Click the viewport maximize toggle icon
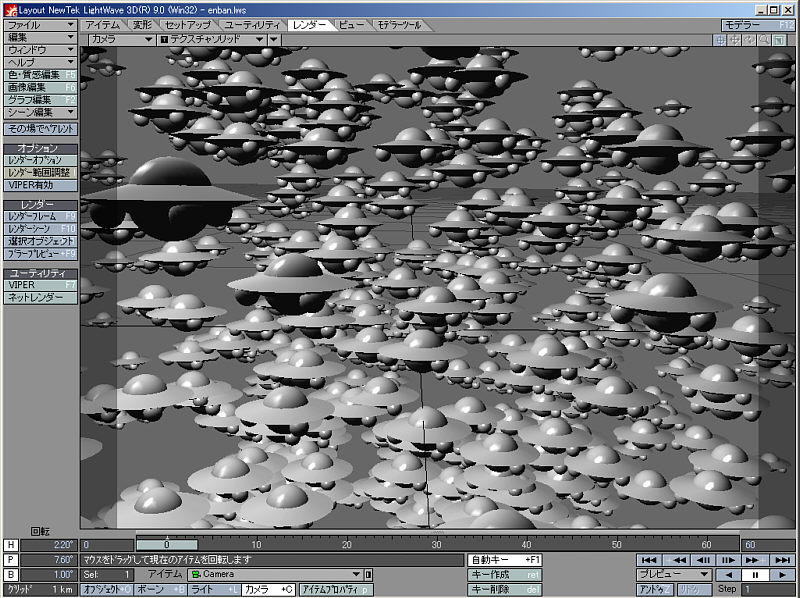The image size is (800, 598). click(778, 40)
